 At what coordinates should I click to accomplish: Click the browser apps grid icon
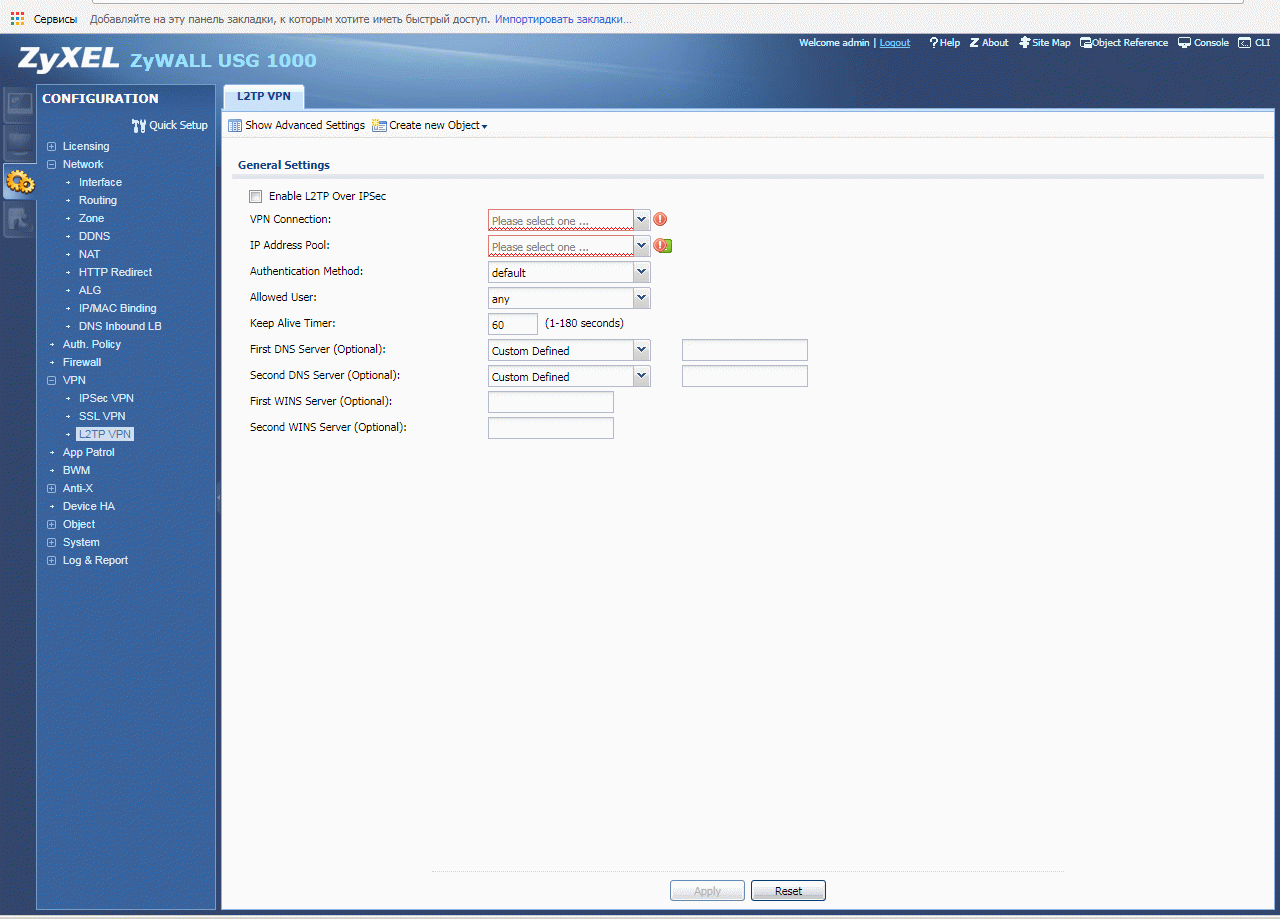(x=17, y=19)
